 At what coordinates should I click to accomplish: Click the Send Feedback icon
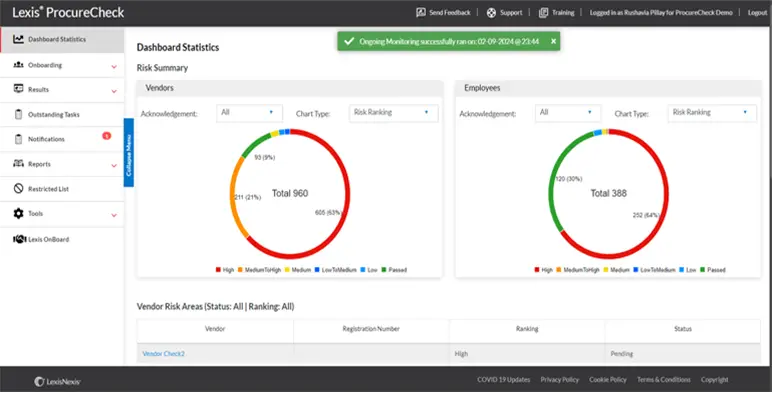[420, 13]
